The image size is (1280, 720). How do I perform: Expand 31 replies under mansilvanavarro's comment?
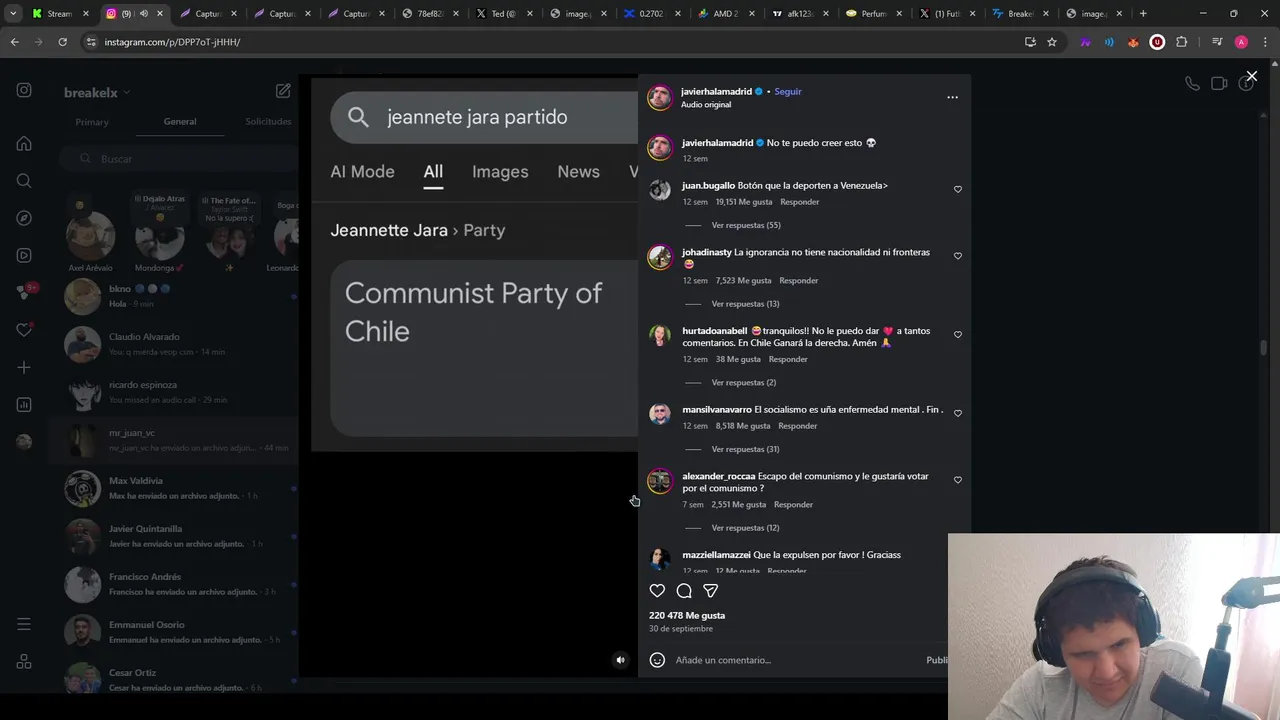[745, 449]
